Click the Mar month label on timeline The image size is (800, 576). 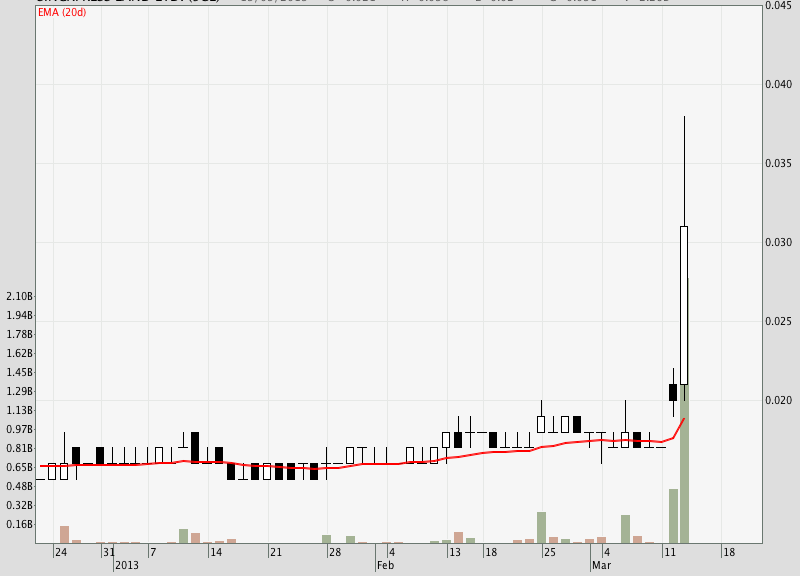(x=601, y=566)
